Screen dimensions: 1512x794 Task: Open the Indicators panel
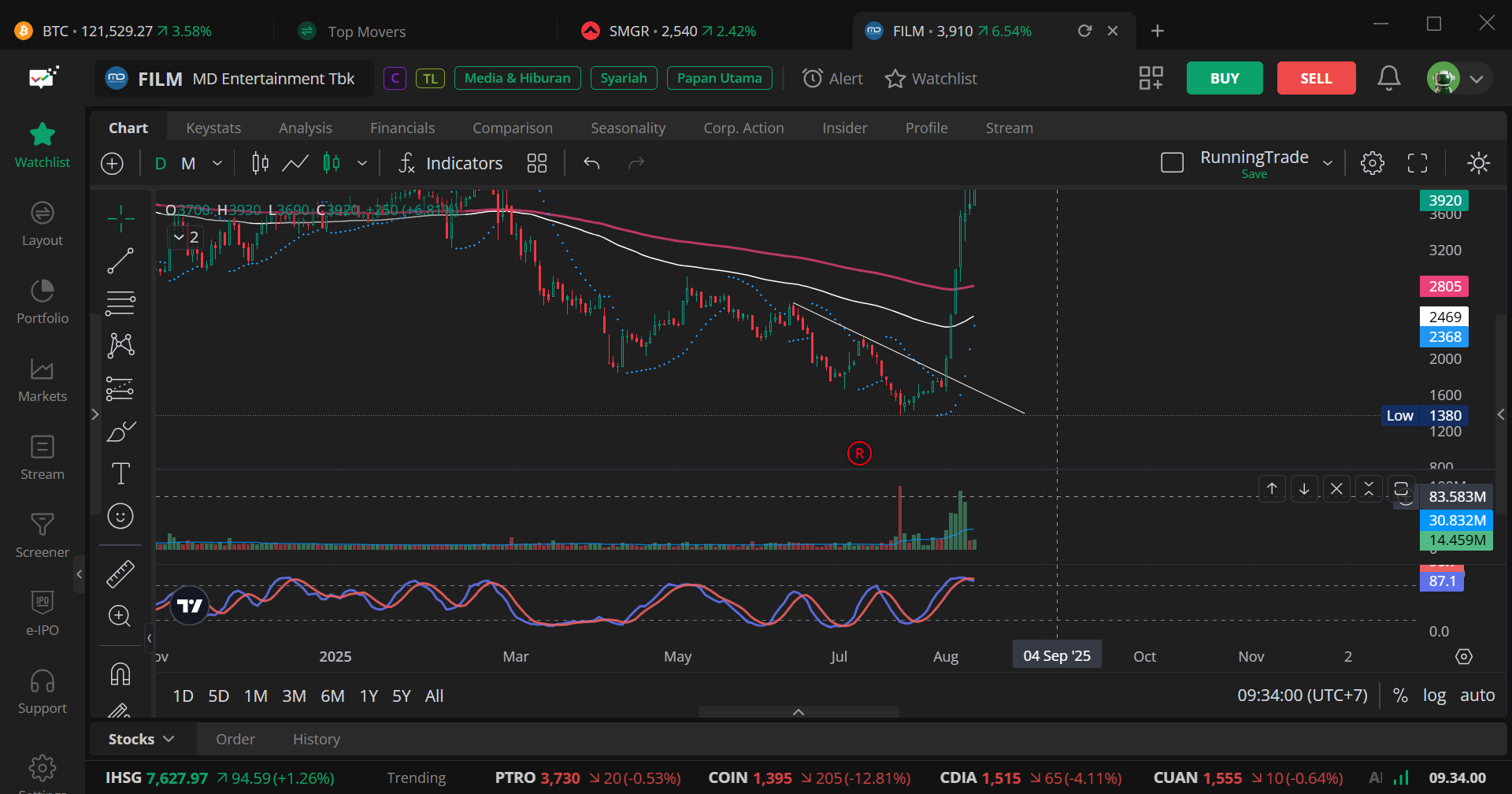450,163
